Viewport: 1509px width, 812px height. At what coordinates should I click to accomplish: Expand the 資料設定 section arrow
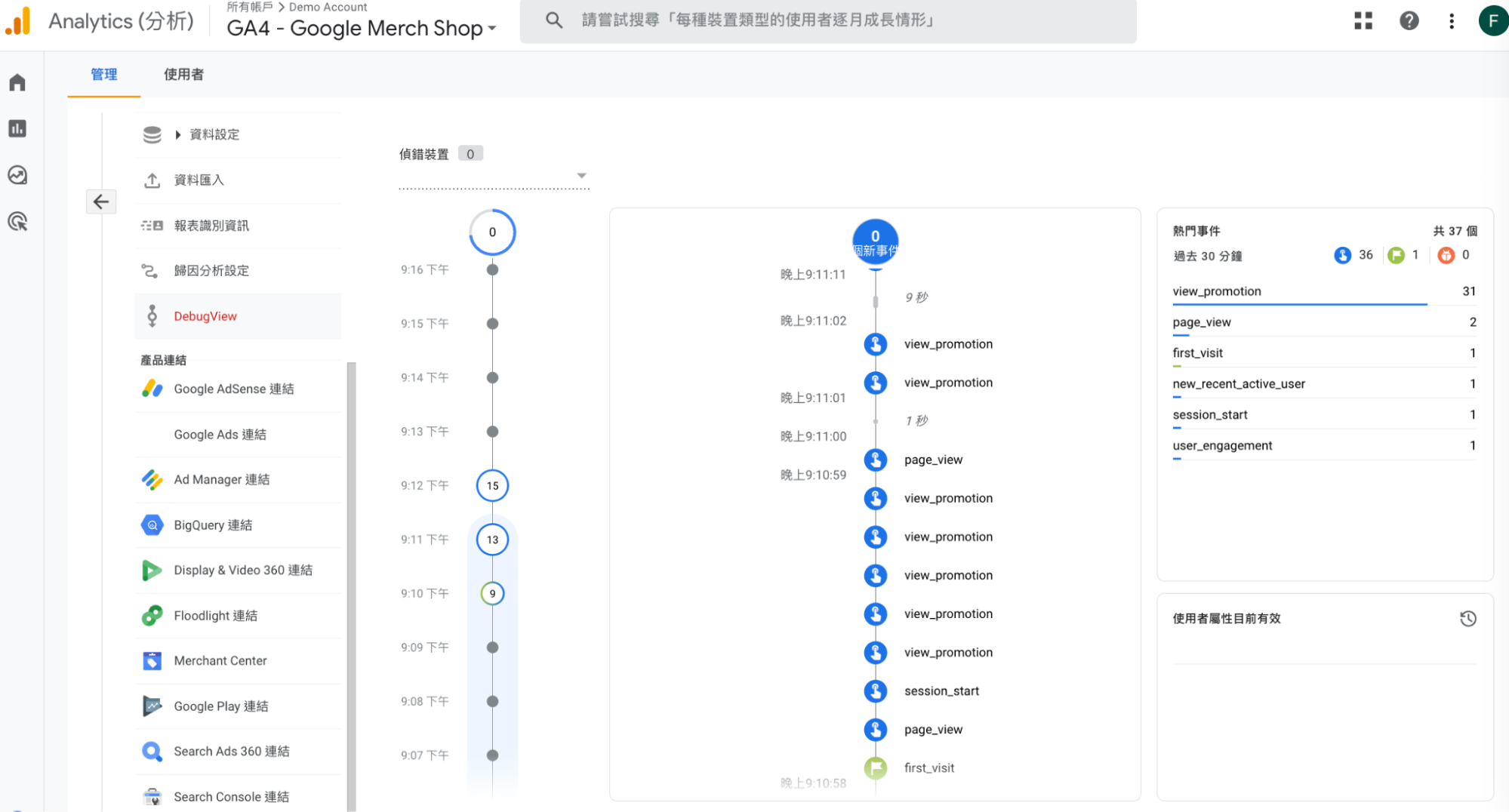click(178, 134)
